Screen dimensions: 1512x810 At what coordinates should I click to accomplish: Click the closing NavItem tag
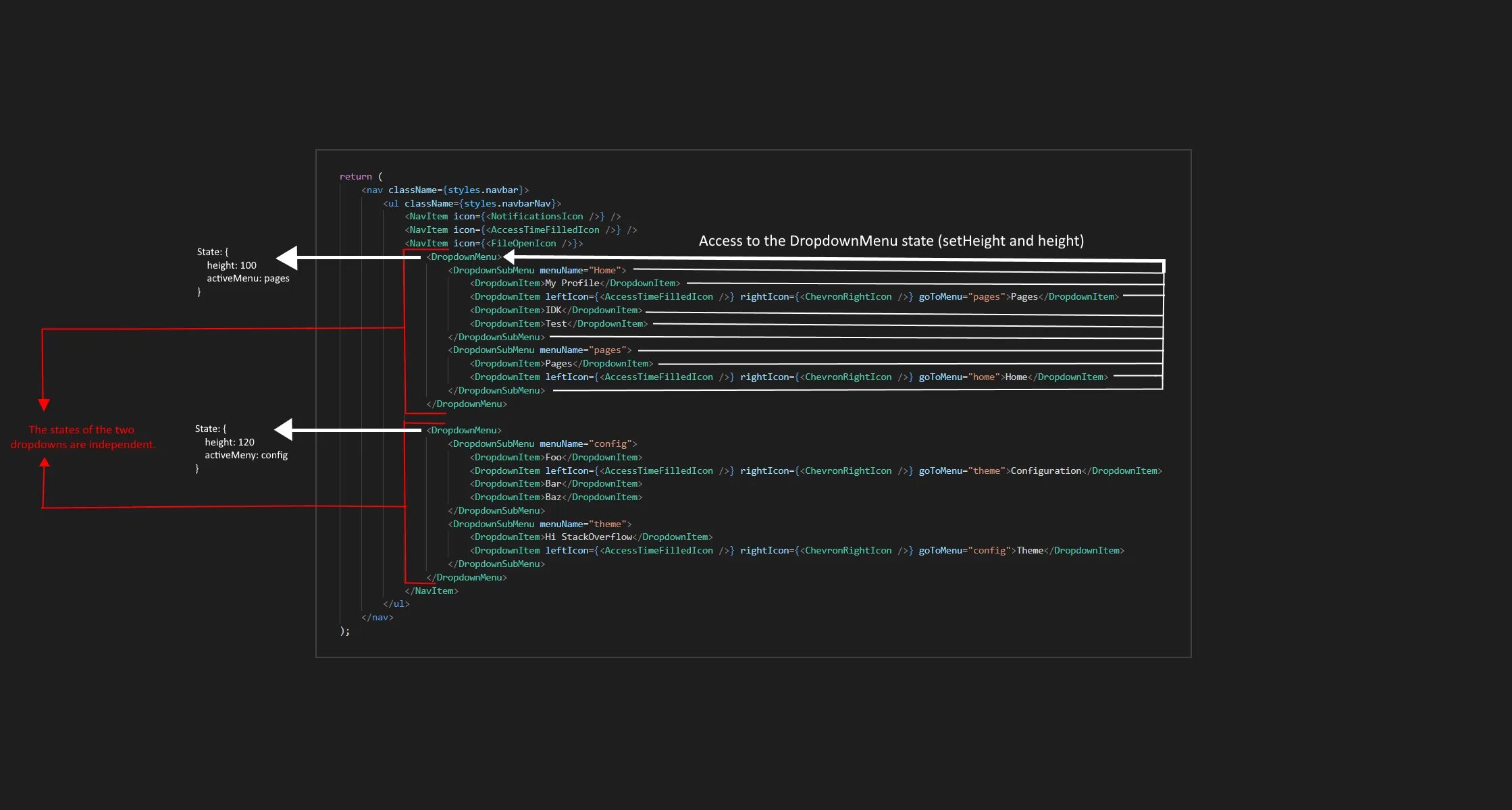pos(432,591)
